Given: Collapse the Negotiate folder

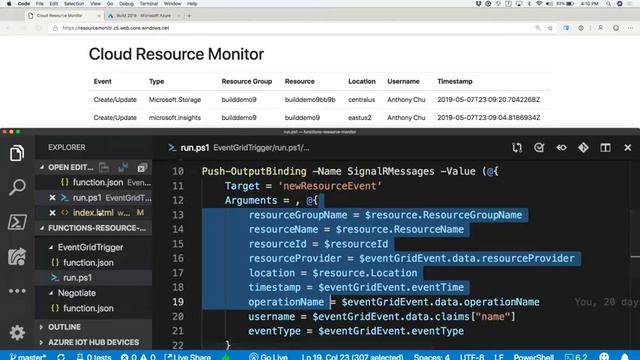Looking at the screenshot, I should point(51,293).
